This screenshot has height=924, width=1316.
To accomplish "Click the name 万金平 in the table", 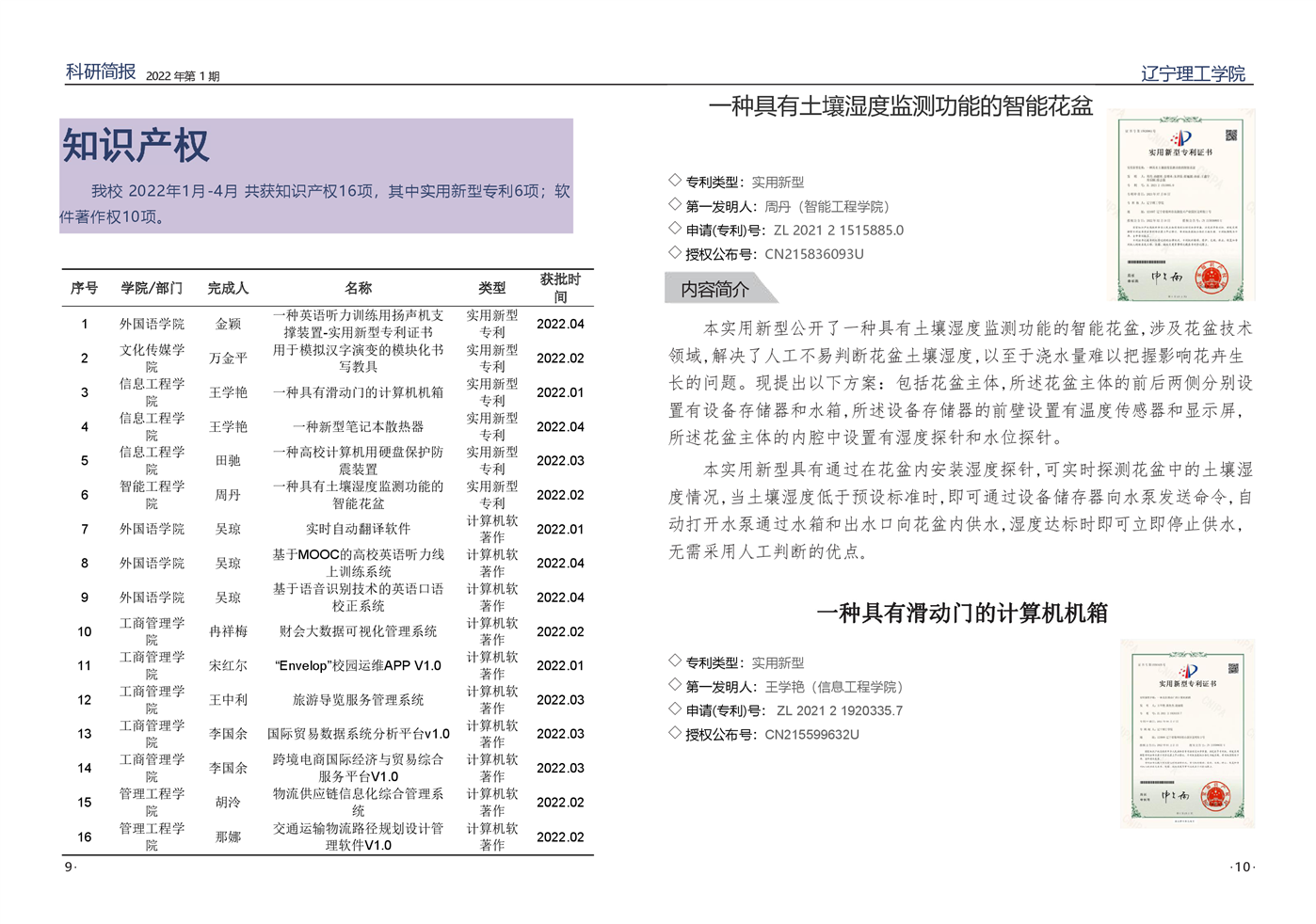I will tap(228, 358).
